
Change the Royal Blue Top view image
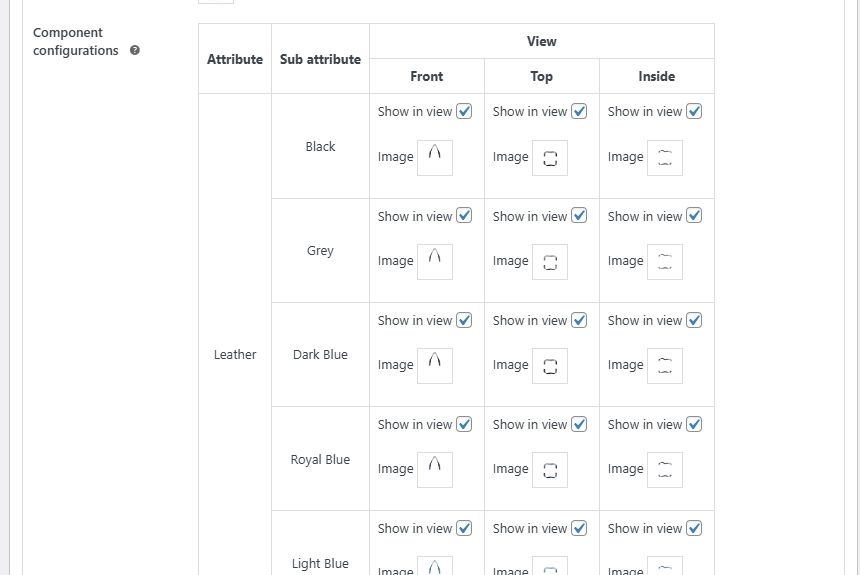550,469
